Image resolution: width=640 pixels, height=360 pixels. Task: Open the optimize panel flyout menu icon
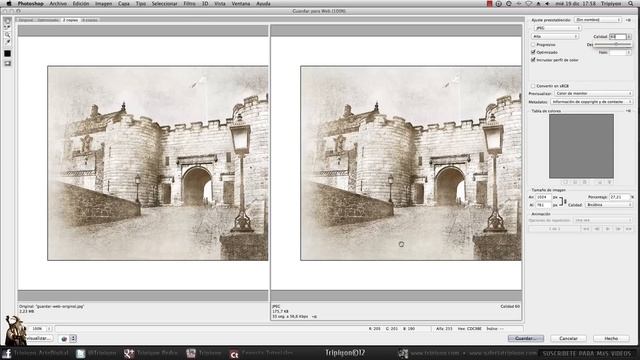click(x=628, y=20)
